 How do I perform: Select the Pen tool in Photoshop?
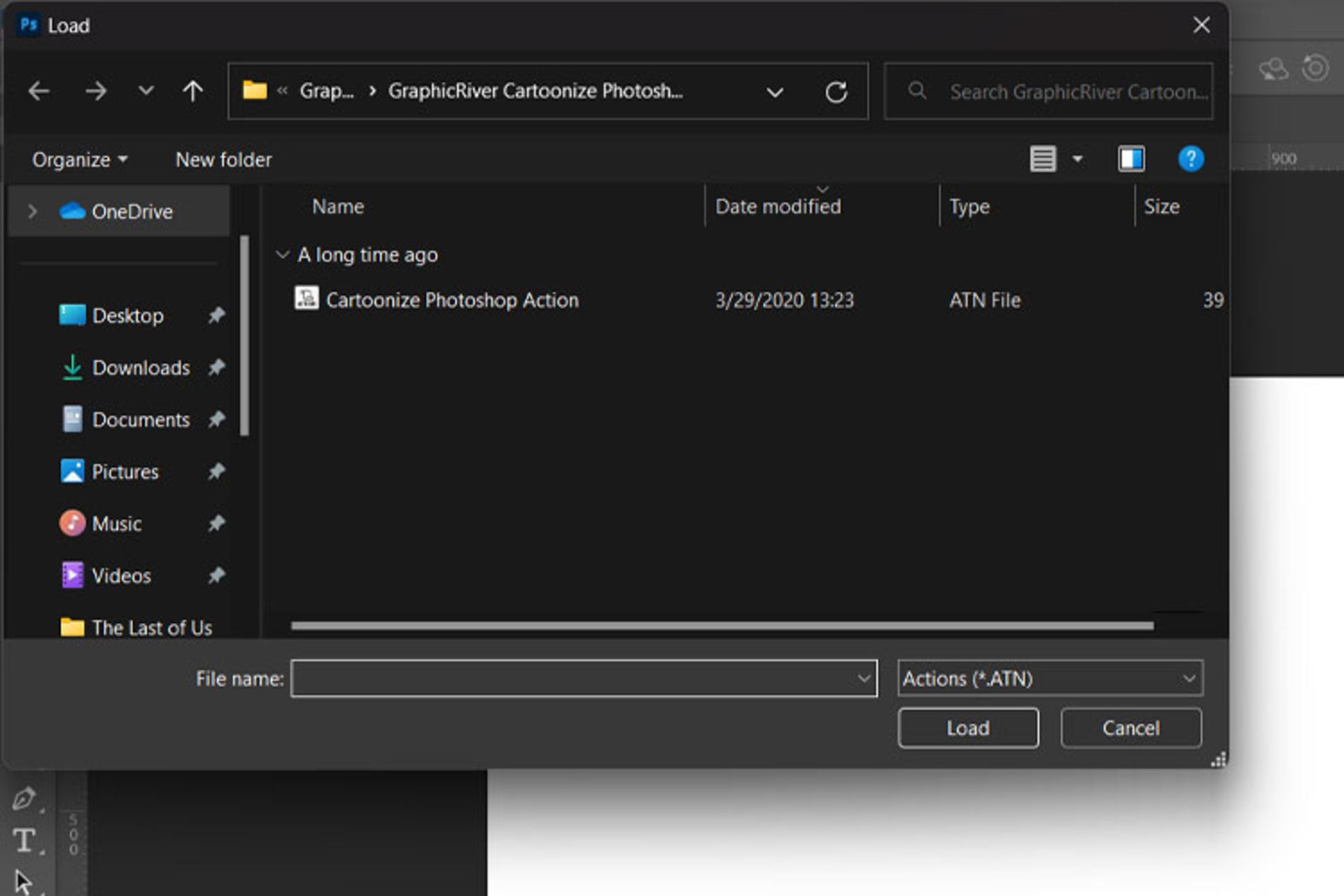point(24,797)
